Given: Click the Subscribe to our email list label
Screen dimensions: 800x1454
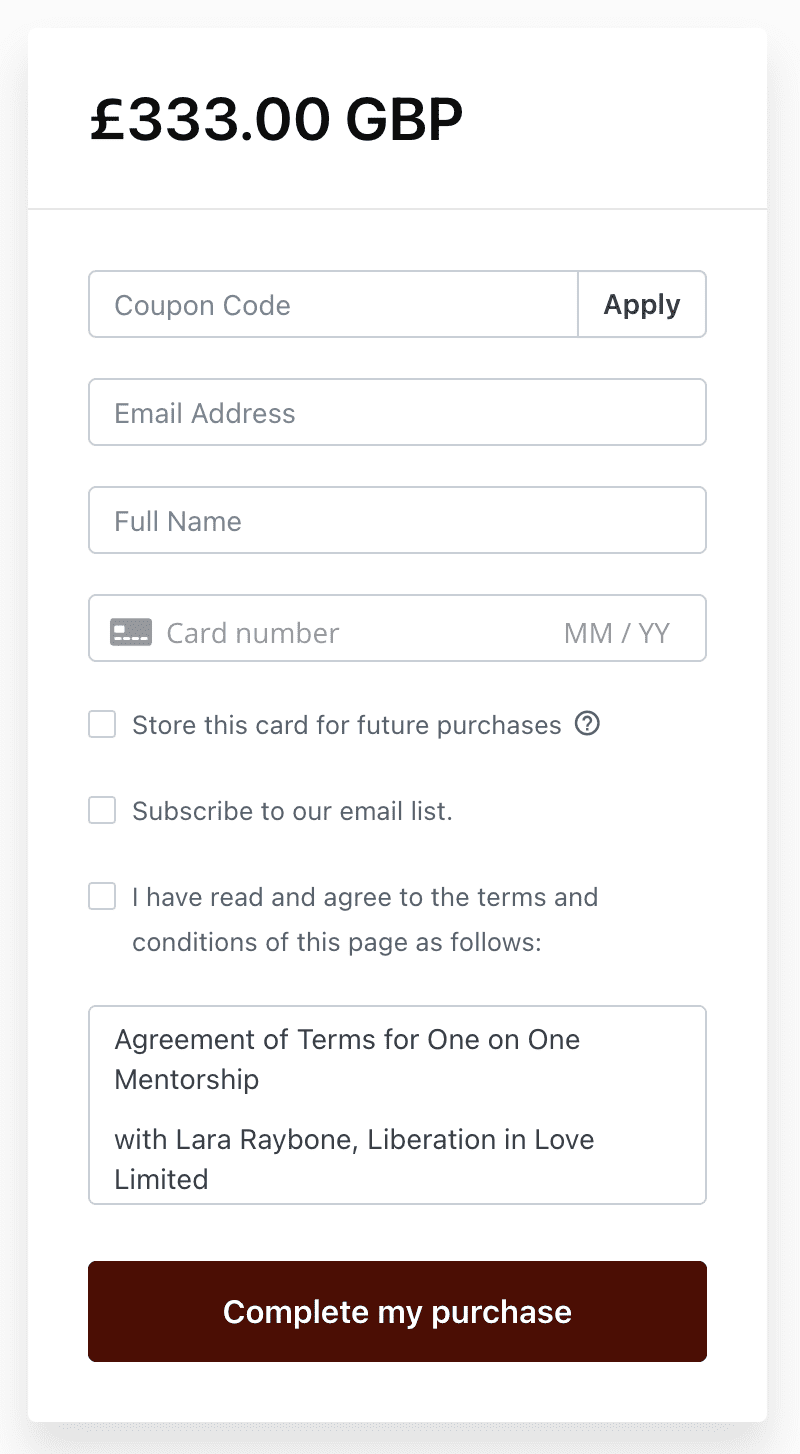Looking at the screenshot, I should pyautogui.click(x=292, y=811).
